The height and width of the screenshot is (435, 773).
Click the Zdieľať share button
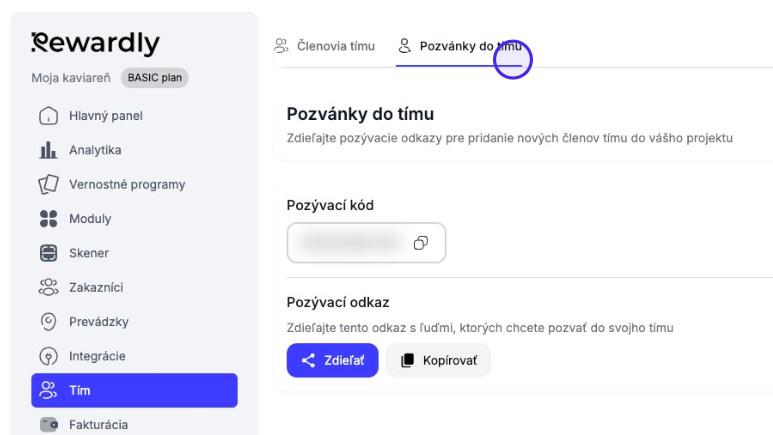332,361
